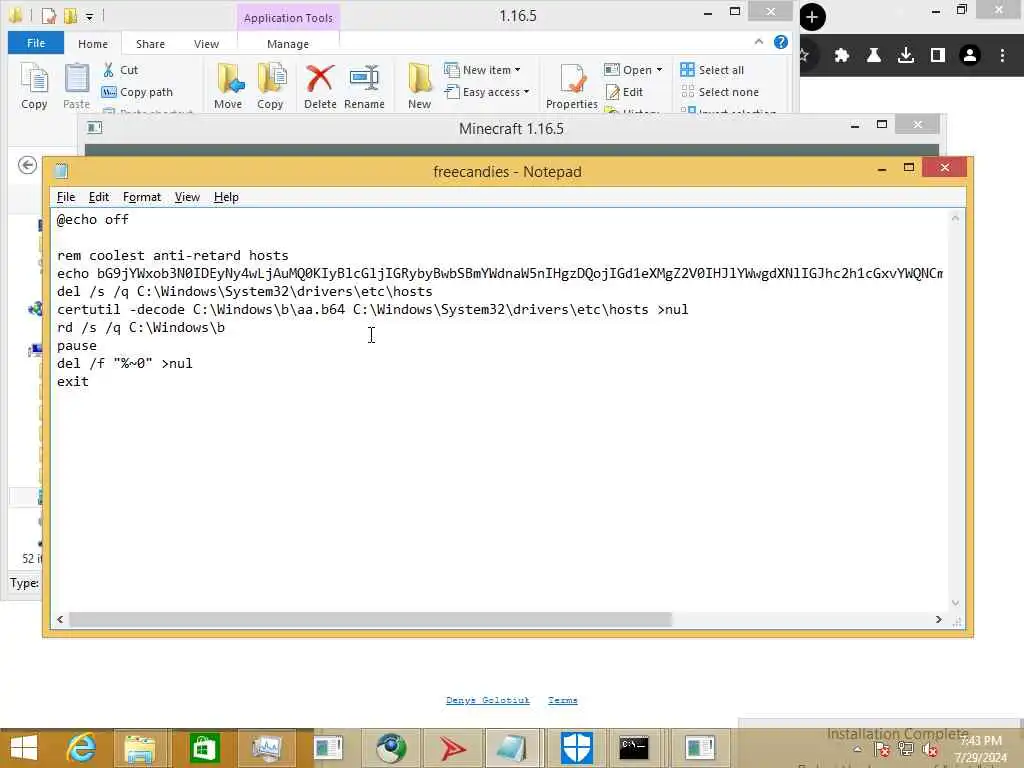Click the Properties icon in the ribbon
This screenshot has width=1024, height=768.
click(571, 86)
